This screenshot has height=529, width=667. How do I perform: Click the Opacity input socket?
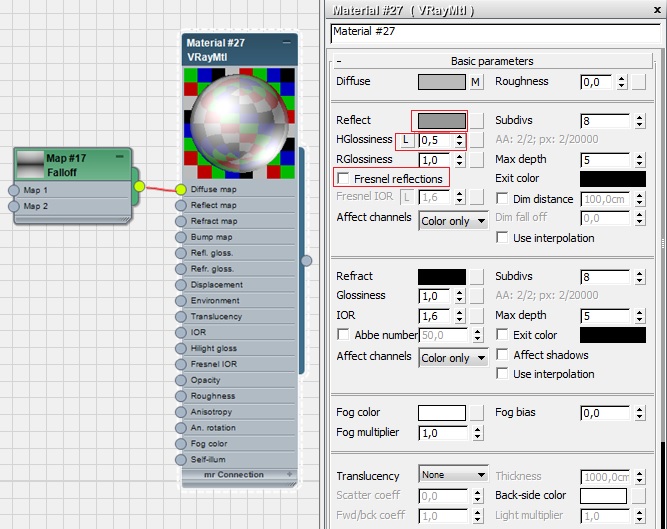(x=181, y=380)
